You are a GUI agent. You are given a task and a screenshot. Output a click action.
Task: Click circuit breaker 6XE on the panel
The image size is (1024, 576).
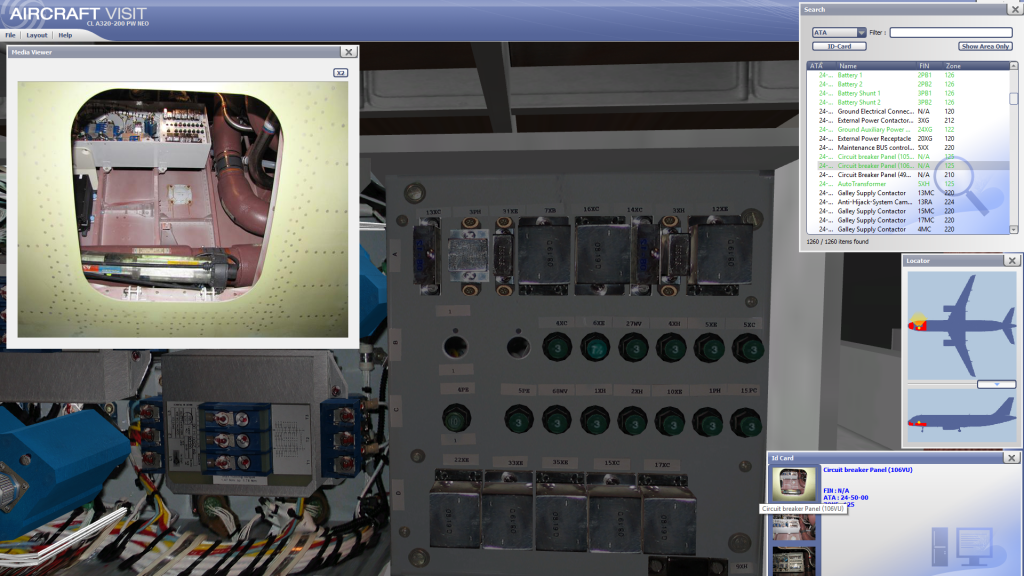[596, 347]
